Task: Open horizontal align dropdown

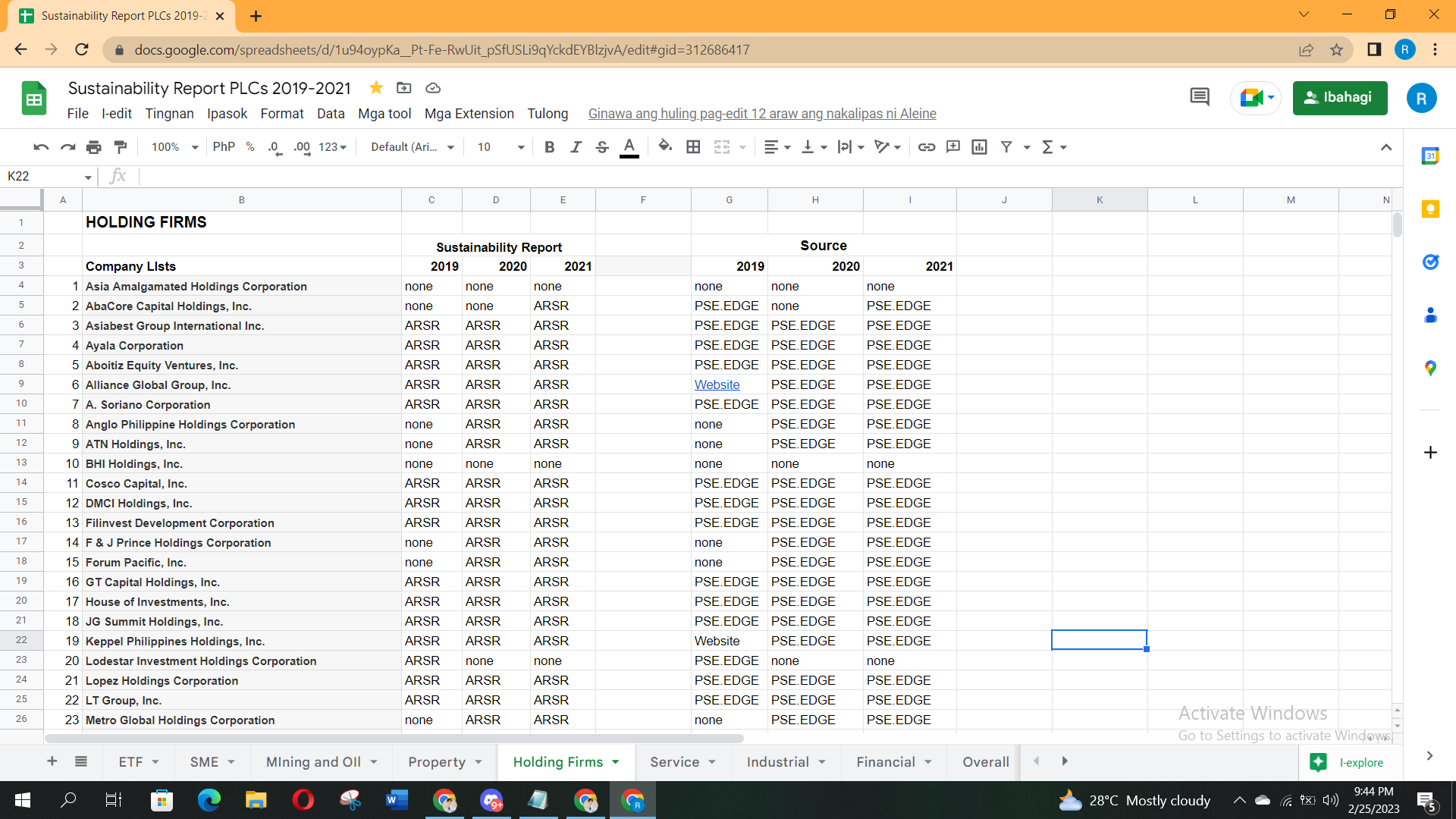Action: [777, 147]
